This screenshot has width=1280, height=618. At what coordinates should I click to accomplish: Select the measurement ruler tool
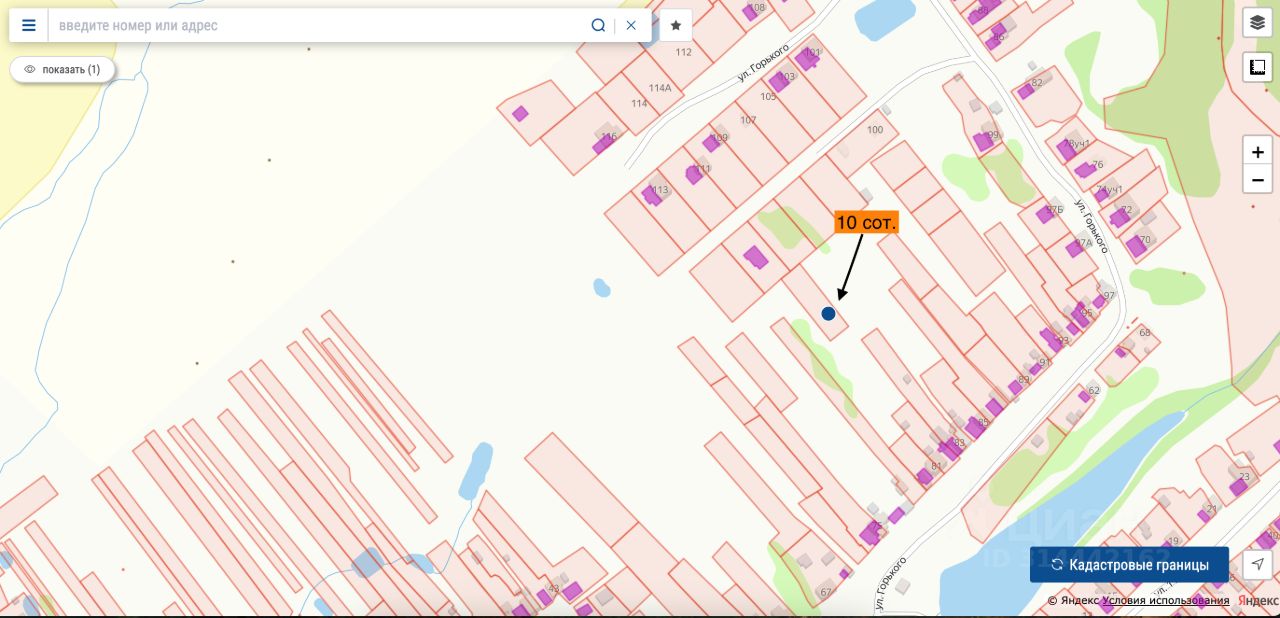[x=1257, y=68]
